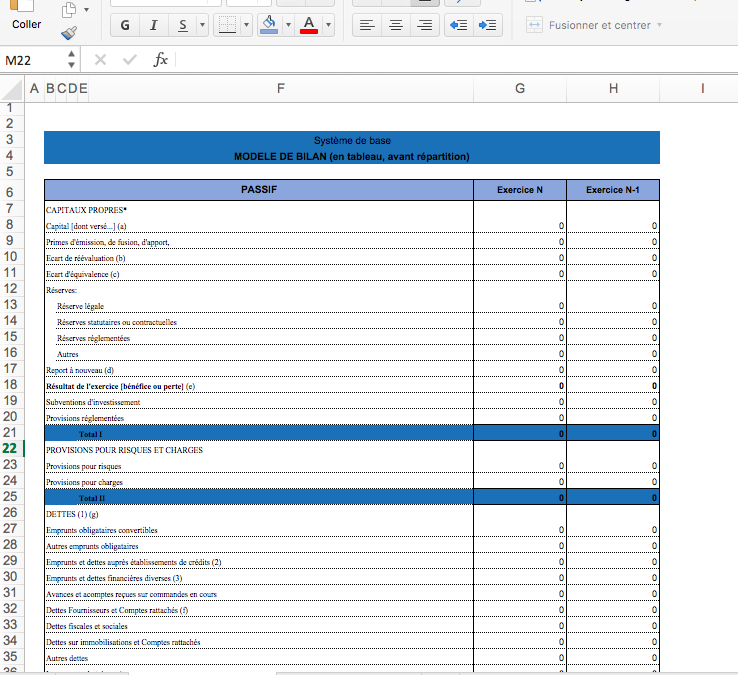Click the Name Box showing M22

(33, 60)
